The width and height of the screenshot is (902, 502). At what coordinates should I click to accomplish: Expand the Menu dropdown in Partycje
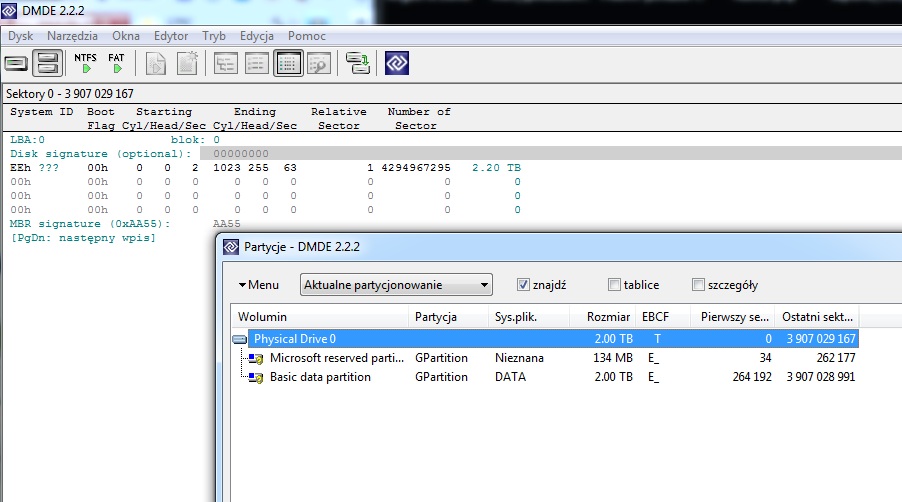[259, 285]
